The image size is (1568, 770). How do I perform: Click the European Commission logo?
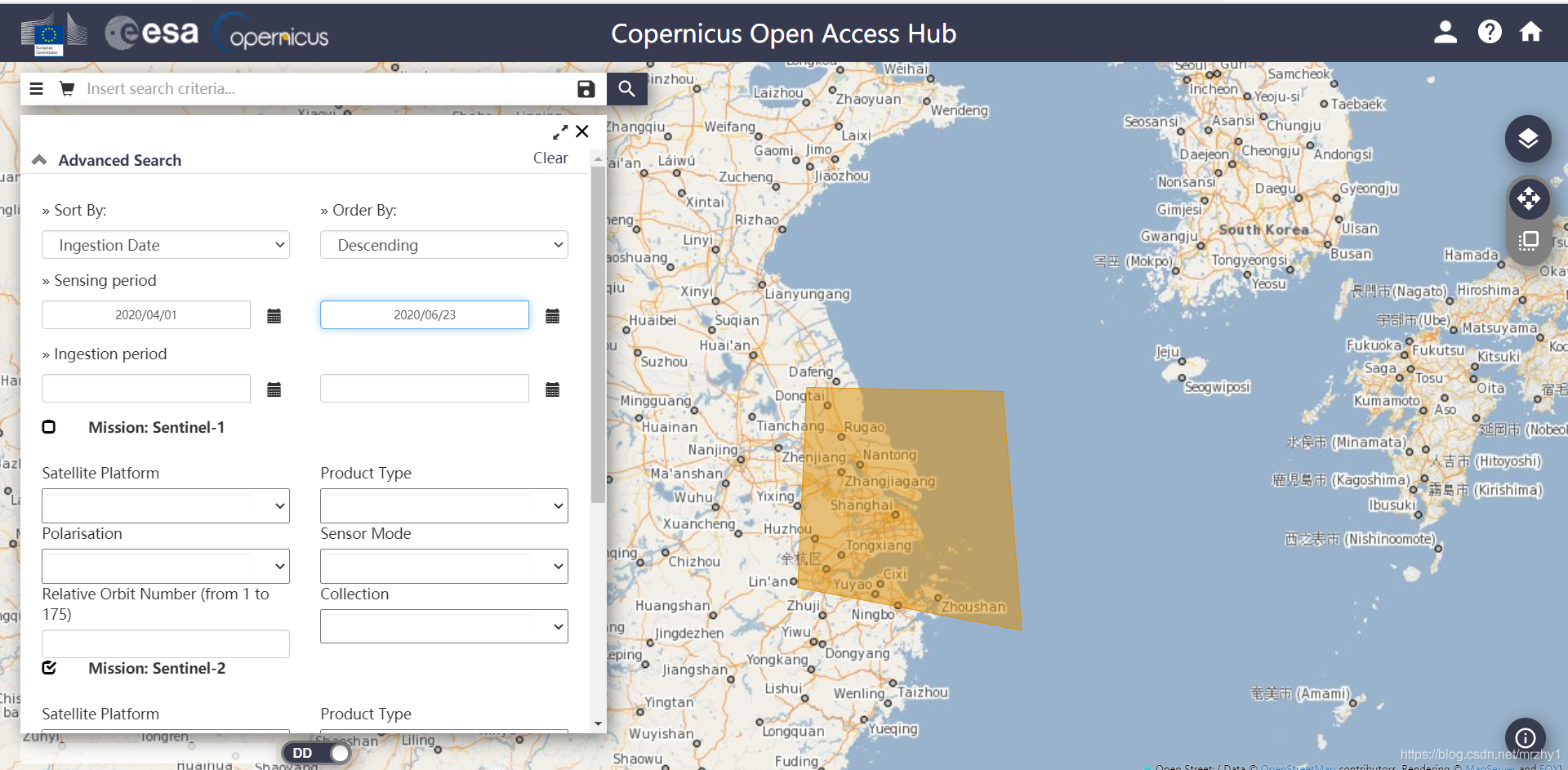coord(54,34)
